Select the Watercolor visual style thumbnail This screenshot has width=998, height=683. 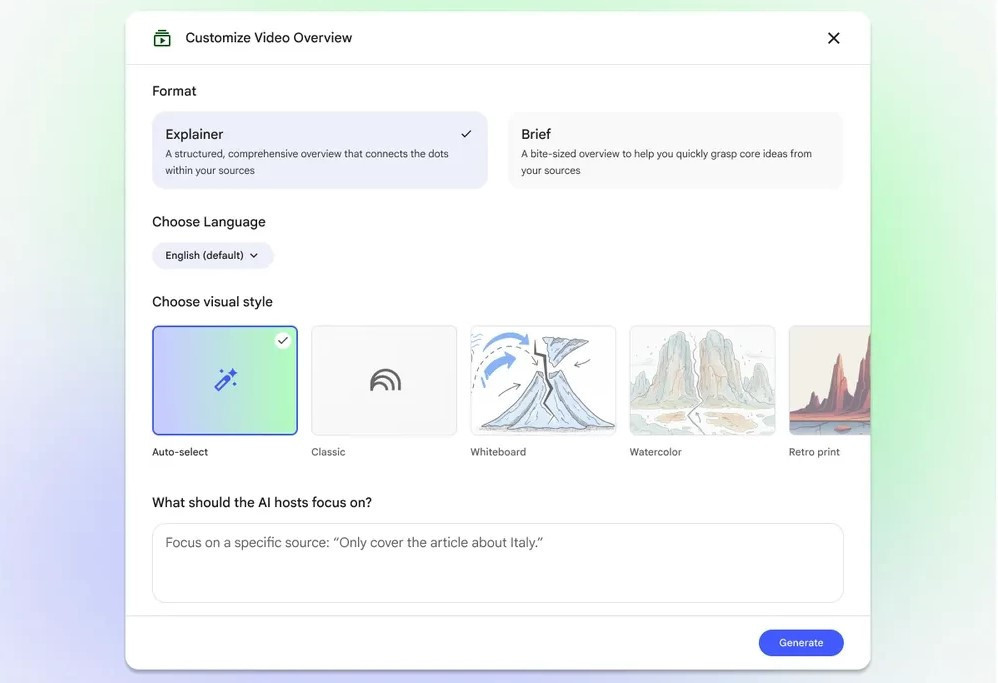702,380
